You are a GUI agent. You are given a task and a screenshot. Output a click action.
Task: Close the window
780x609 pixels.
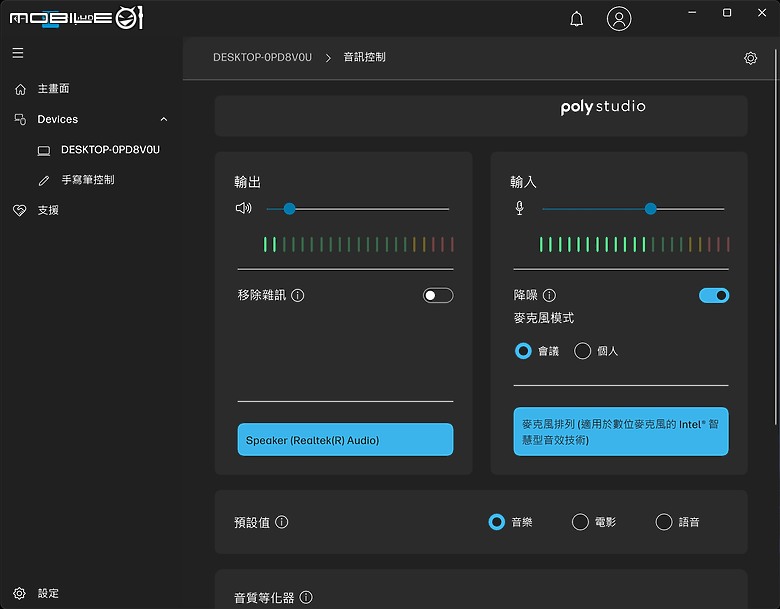tap(762, 12)
